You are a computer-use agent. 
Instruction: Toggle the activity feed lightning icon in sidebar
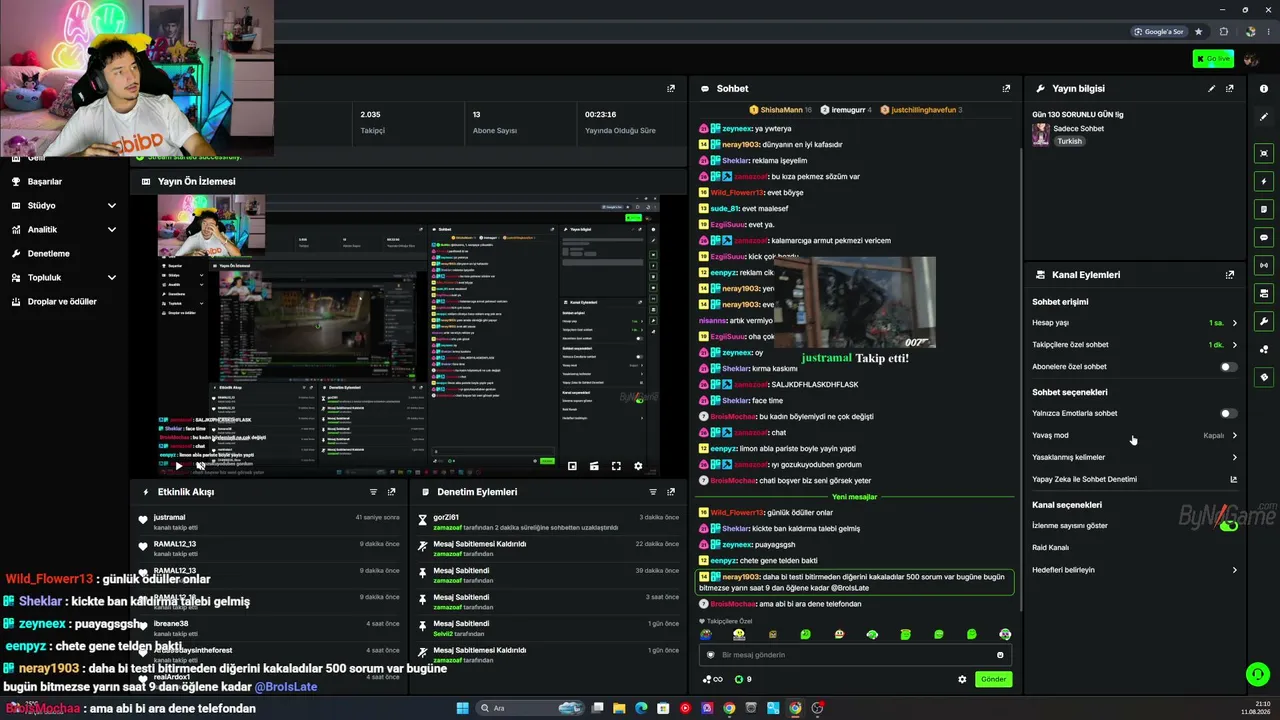coord(1264,181)
